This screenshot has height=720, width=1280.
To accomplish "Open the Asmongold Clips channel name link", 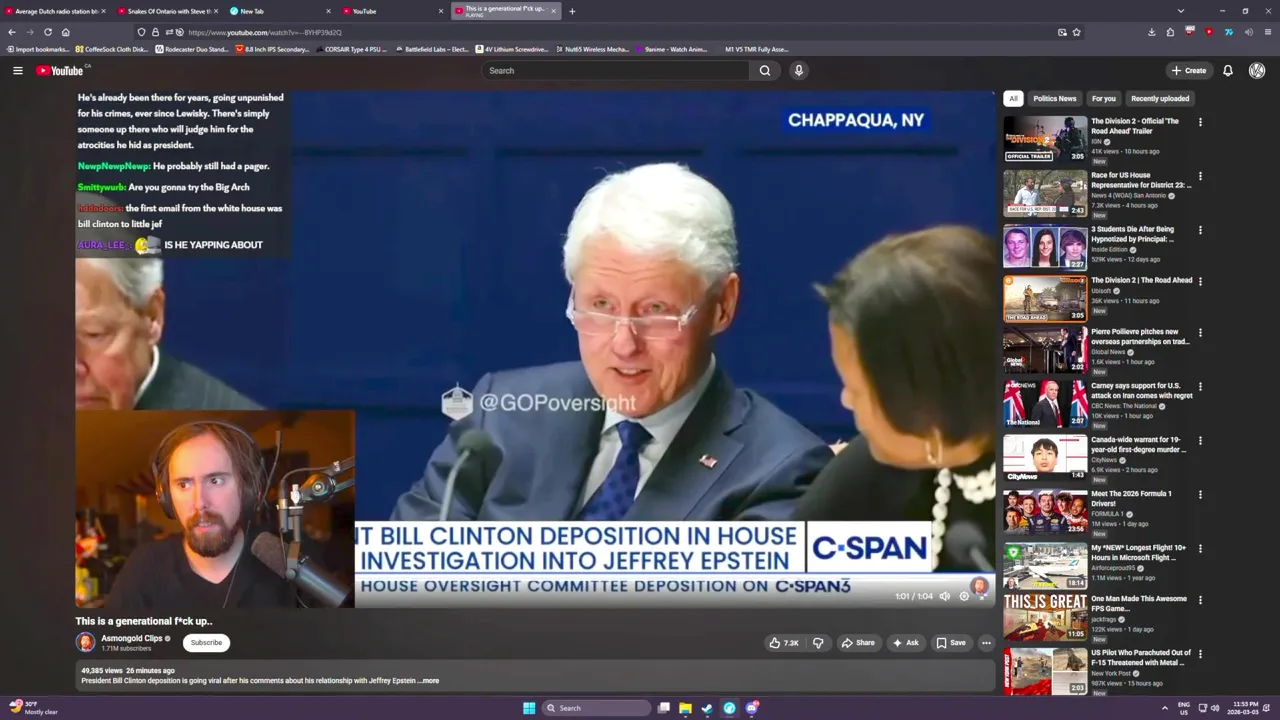I will click(x=132, y=638).
